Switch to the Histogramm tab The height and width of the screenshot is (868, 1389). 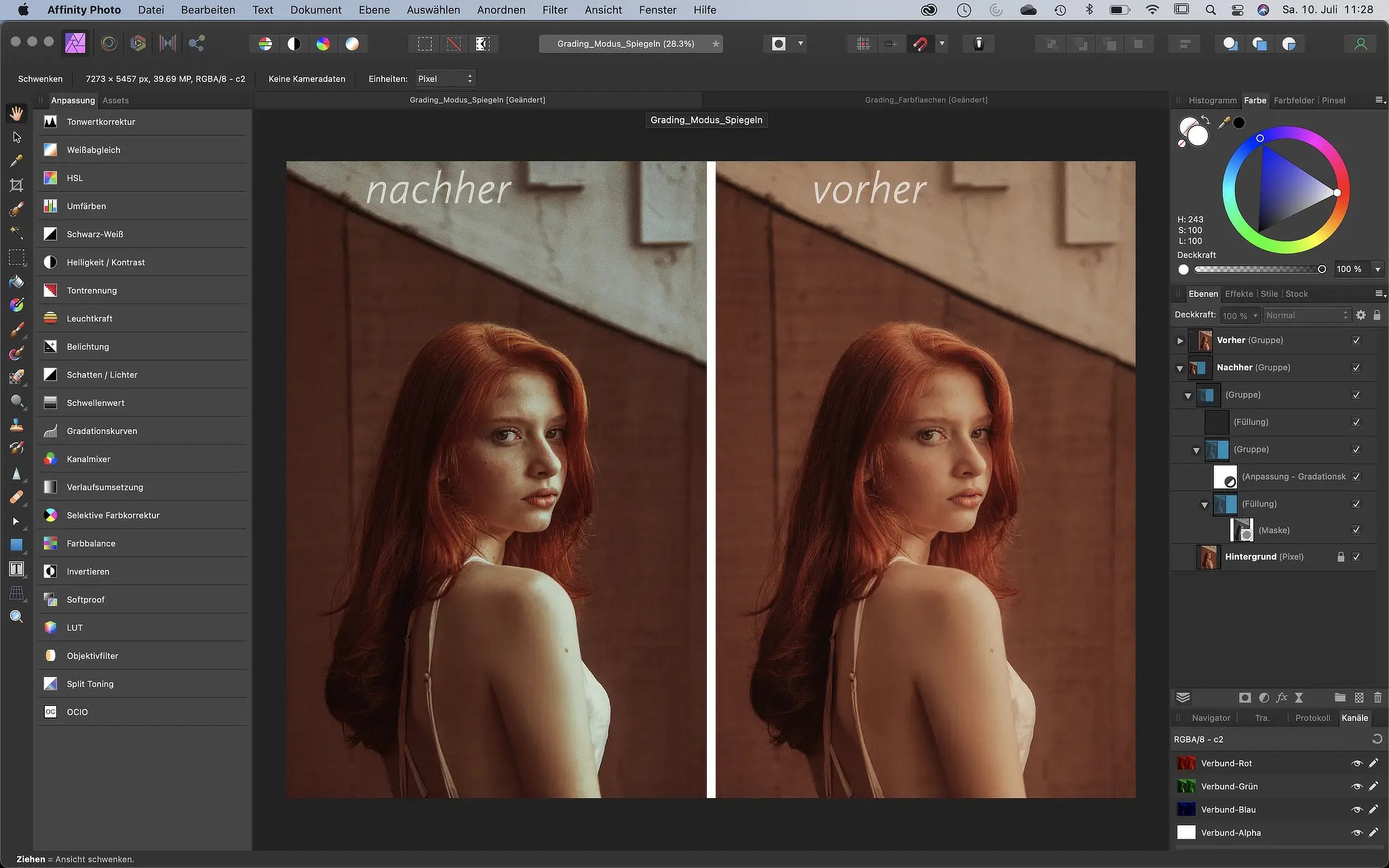(1212, 100)
